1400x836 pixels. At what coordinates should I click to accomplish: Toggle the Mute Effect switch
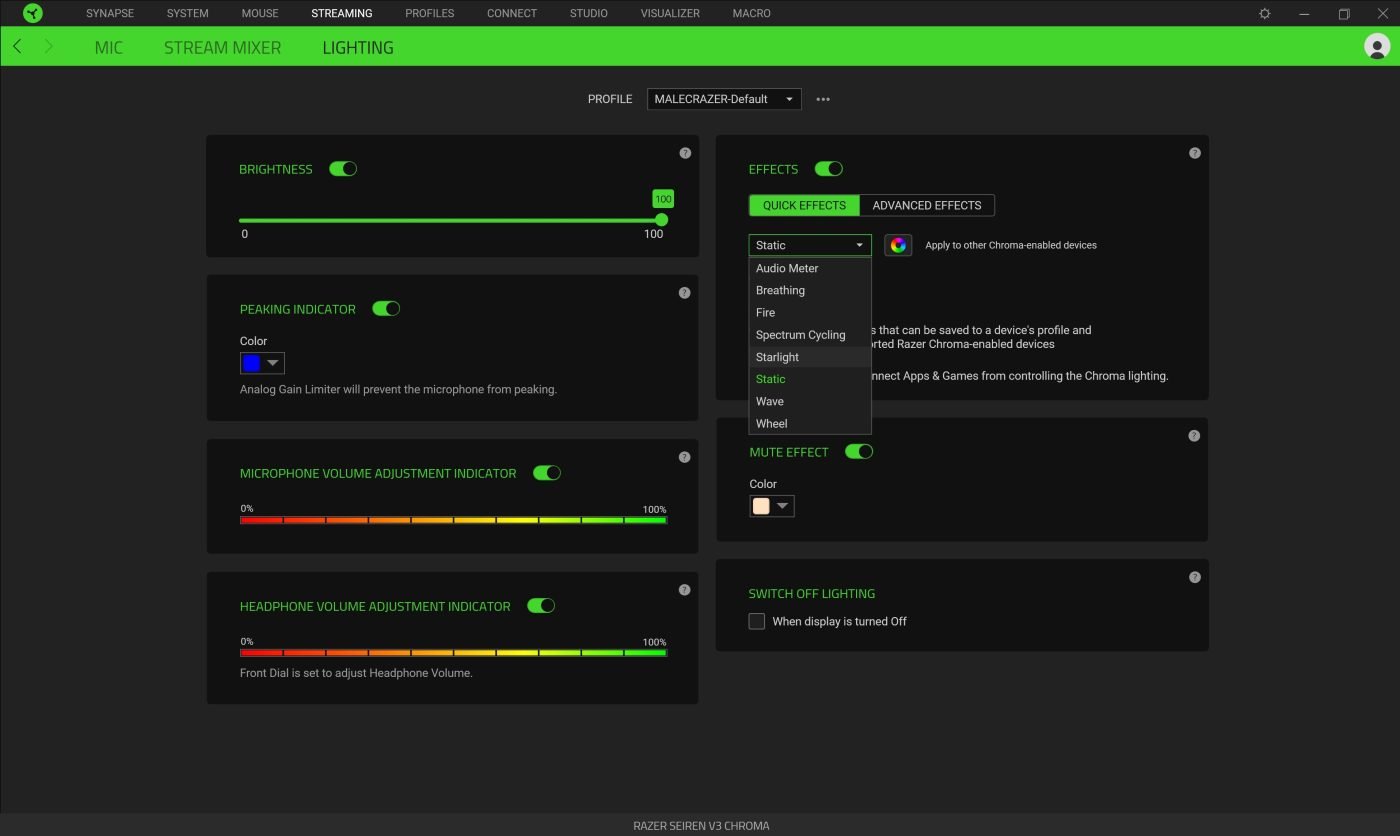point(859,451)
